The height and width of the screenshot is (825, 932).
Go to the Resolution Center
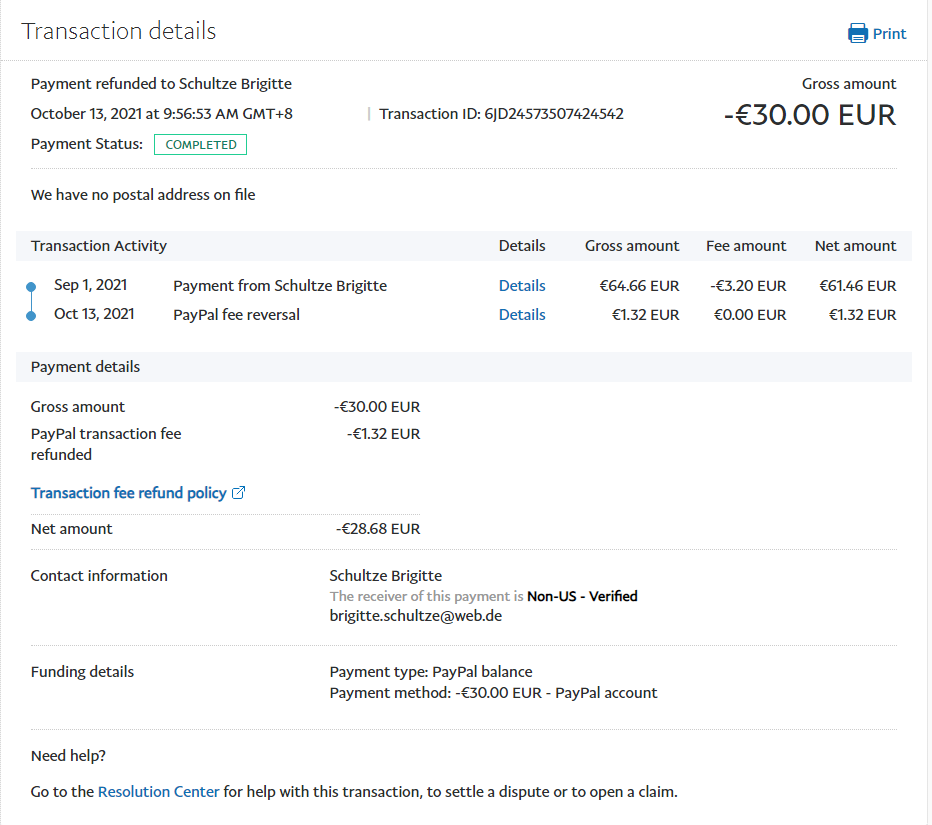click(158, 792)
